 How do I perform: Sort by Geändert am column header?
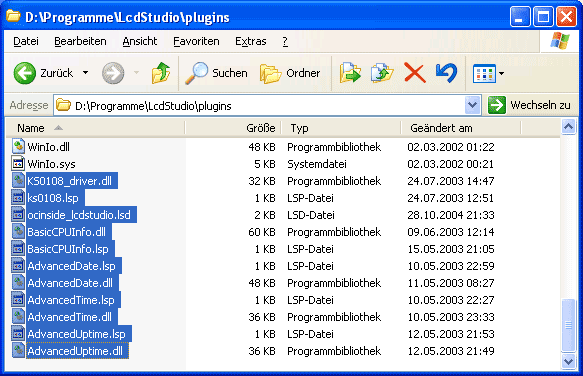[461, 128]
